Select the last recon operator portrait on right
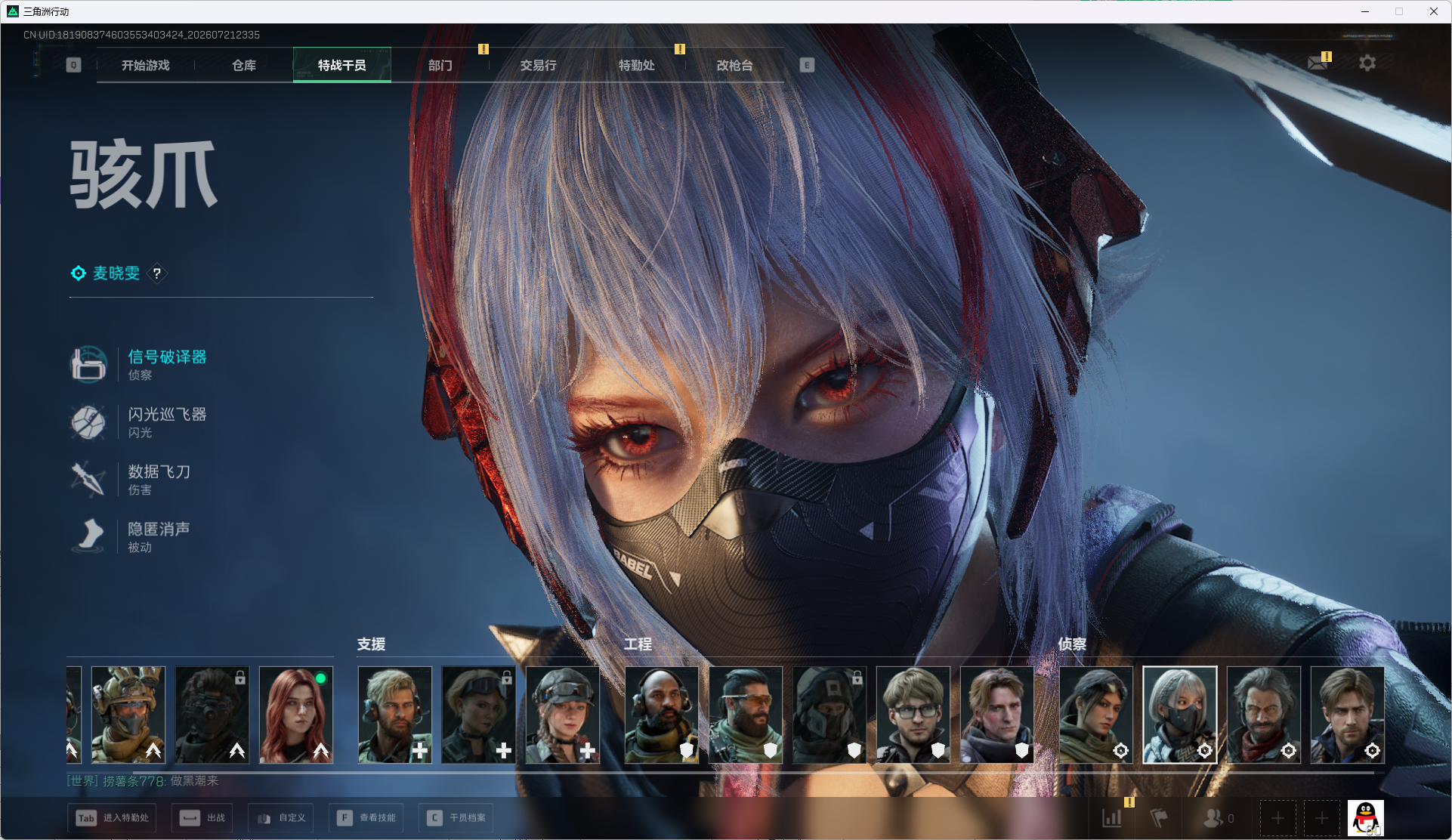1452x840 pixels. [x=1348, y=715]
